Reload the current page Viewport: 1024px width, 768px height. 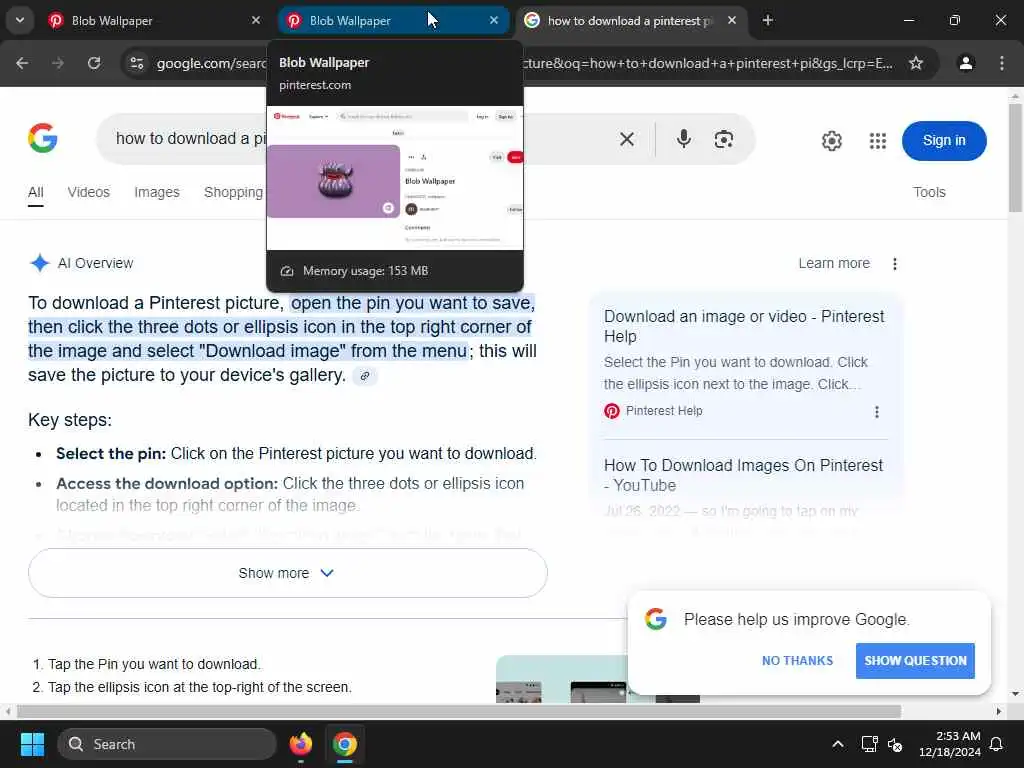tap(94, 63)
